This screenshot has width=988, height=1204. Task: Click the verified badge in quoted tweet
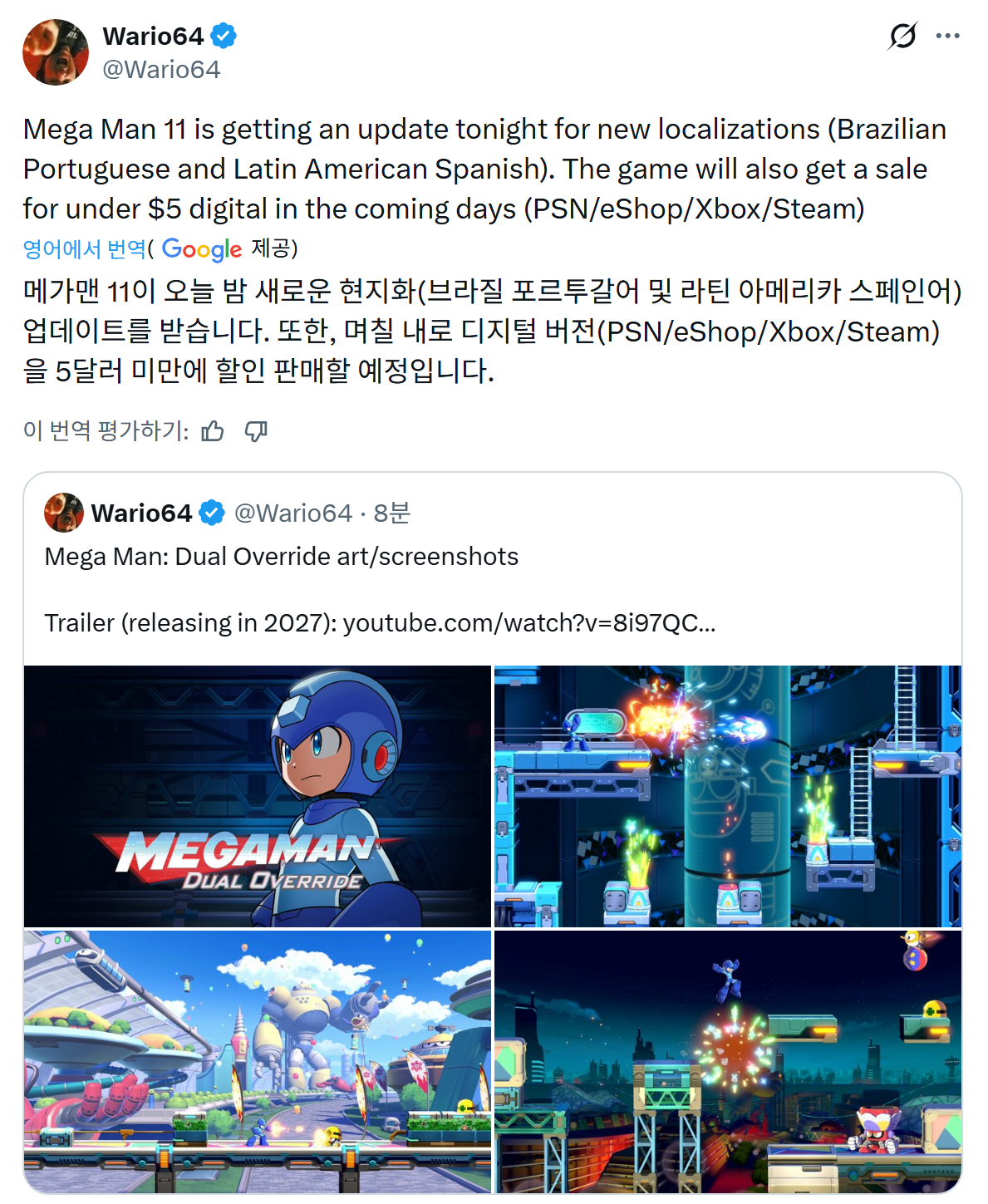(x=213, y=513)
